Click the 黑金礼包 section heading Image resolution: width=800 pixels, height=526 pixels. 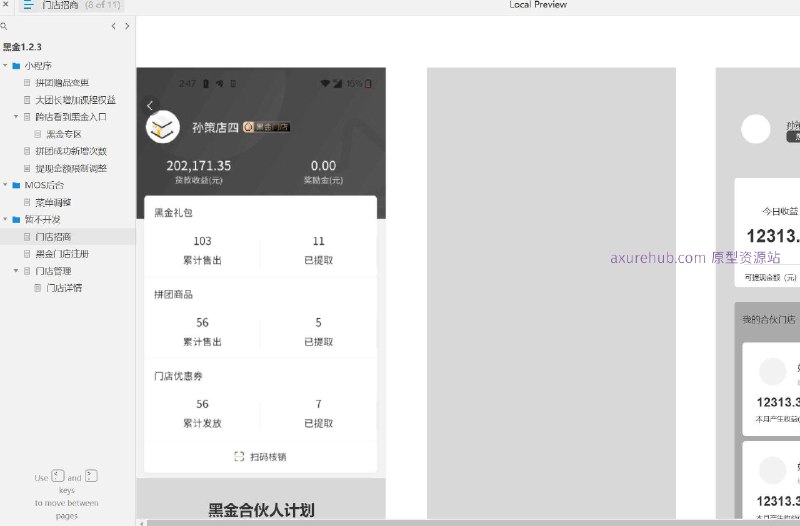point(173,213)
